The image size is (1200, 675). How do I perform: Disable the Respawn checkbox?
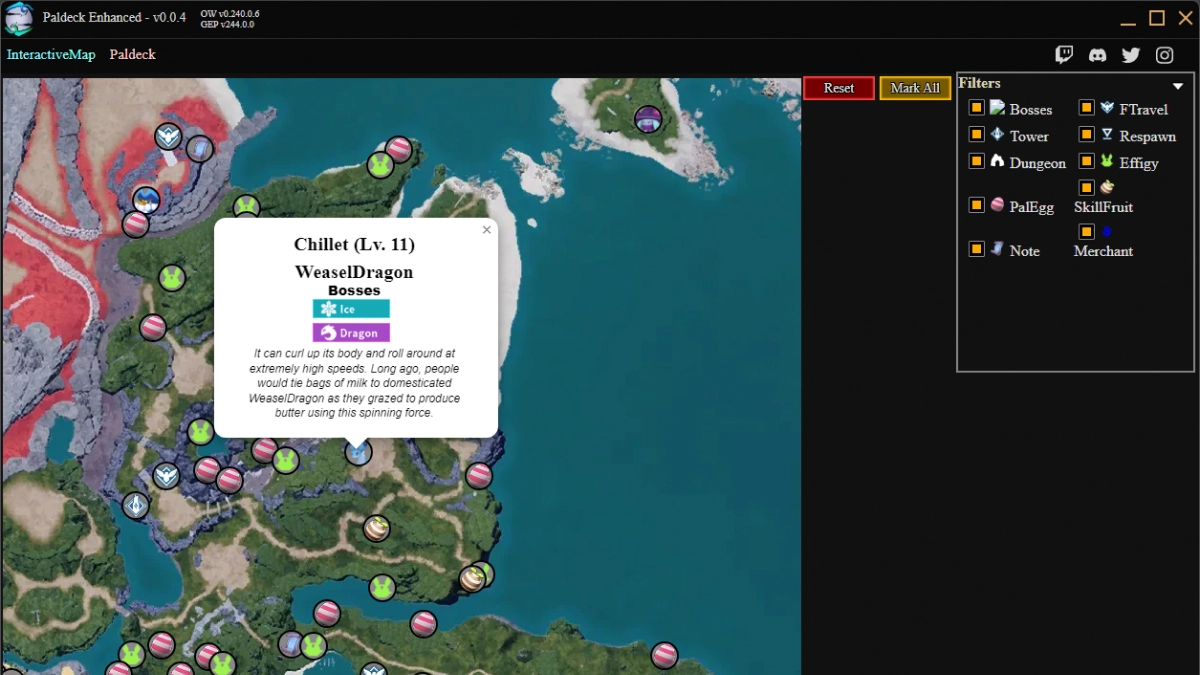(x=1085, y=133)
